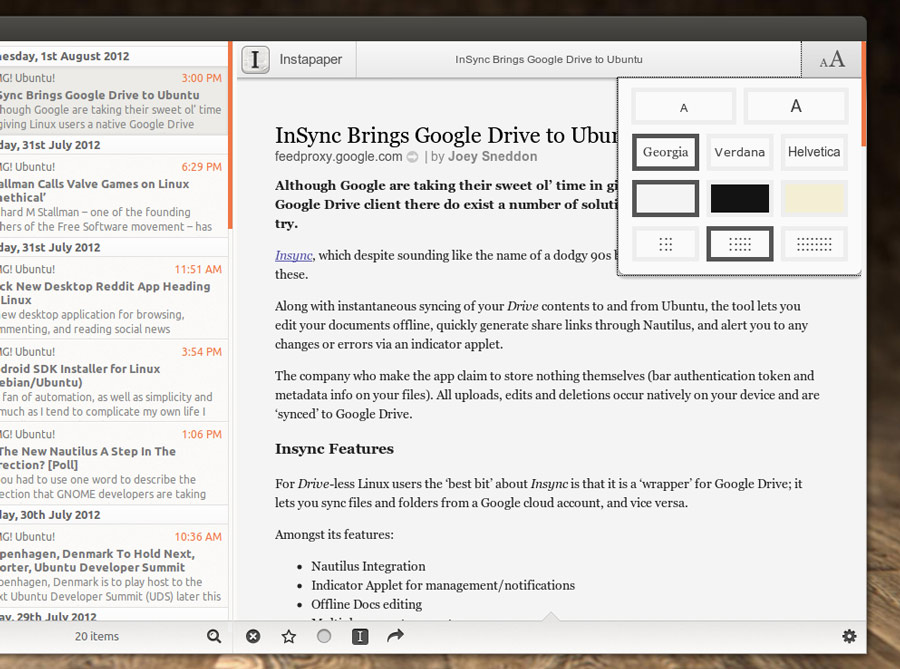Viewport: 900px width, 669px height.
Task: Open settings gear icon
Action: point(849,636)
